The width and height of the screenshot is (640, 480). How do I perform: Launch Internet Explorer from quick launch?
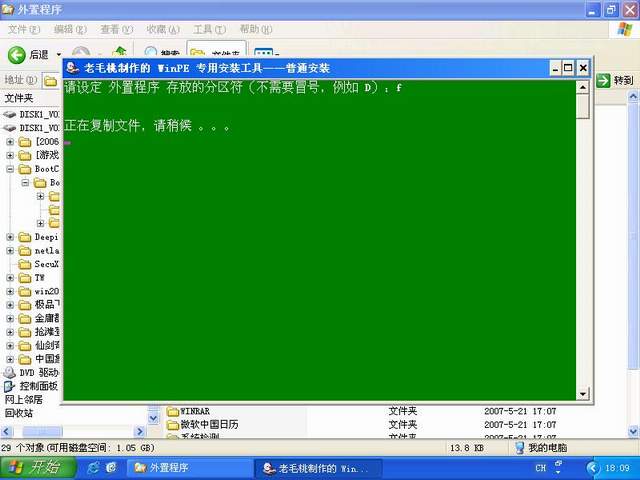(93, 468)
